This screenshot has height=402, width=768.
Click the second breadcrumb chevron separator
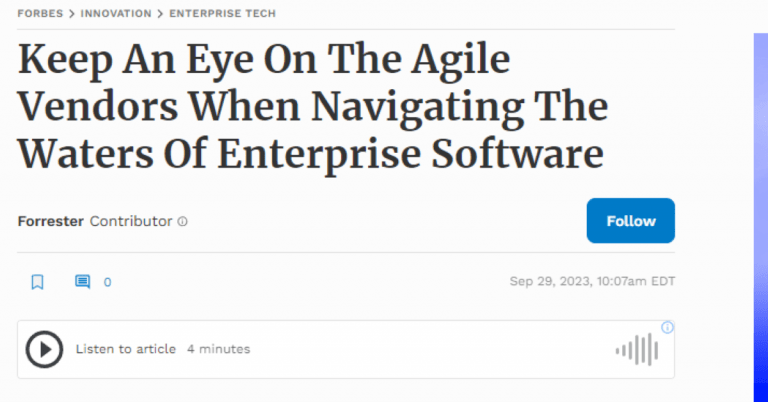(161, 14)
